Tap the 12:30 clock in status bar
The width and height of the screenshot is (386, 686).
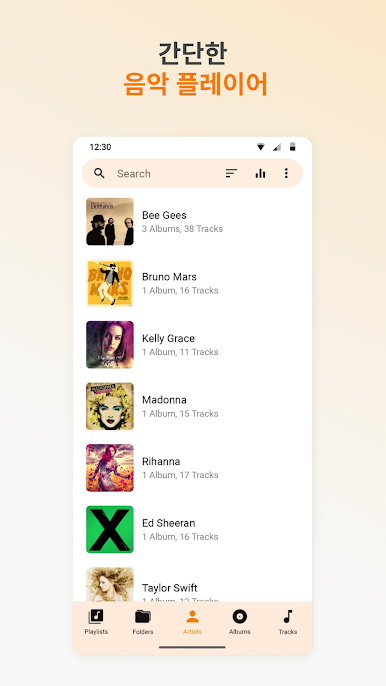[x=100, y=147]
